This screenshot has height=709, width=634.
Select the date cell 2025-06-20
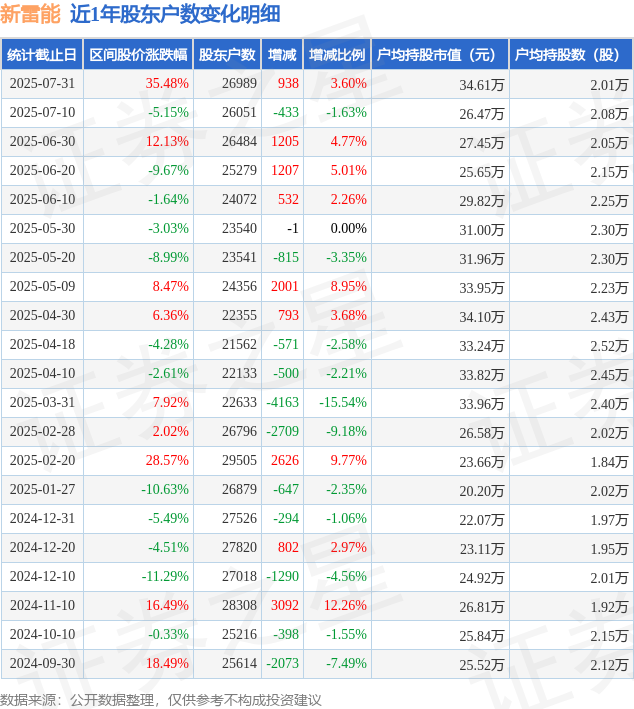[43, 170]
